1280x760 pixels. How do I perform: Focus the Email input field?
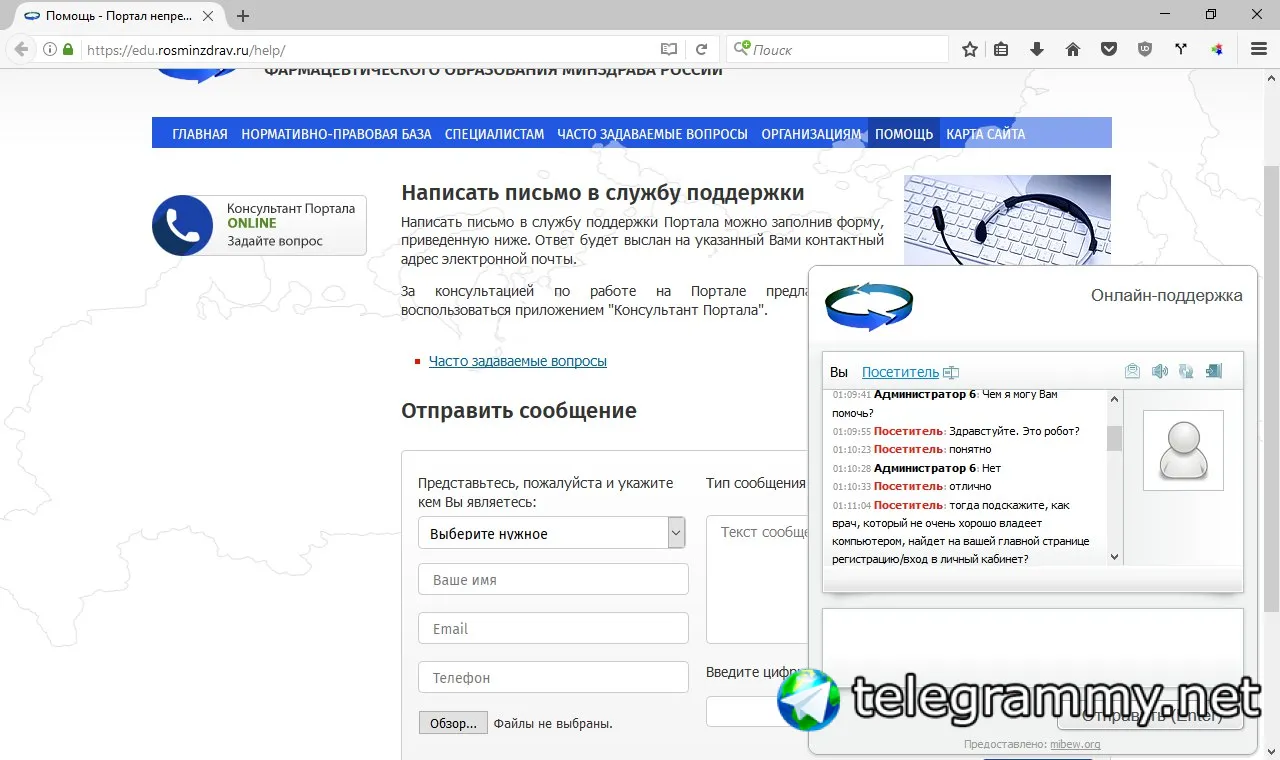click(553, 628)
